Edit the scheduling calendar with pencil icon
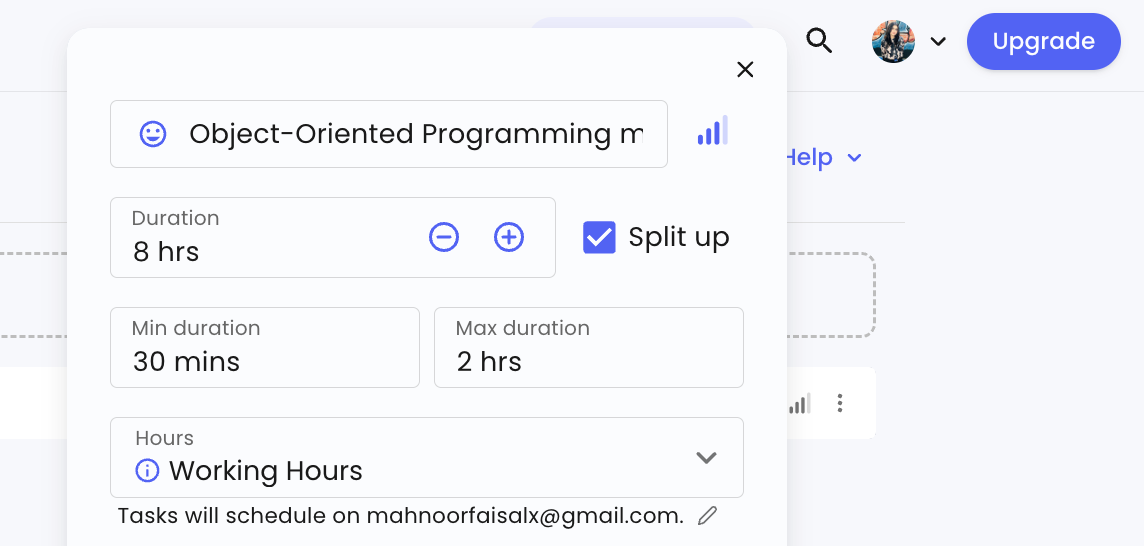This screenshot has width=1144, height=546. coord(707,516)
